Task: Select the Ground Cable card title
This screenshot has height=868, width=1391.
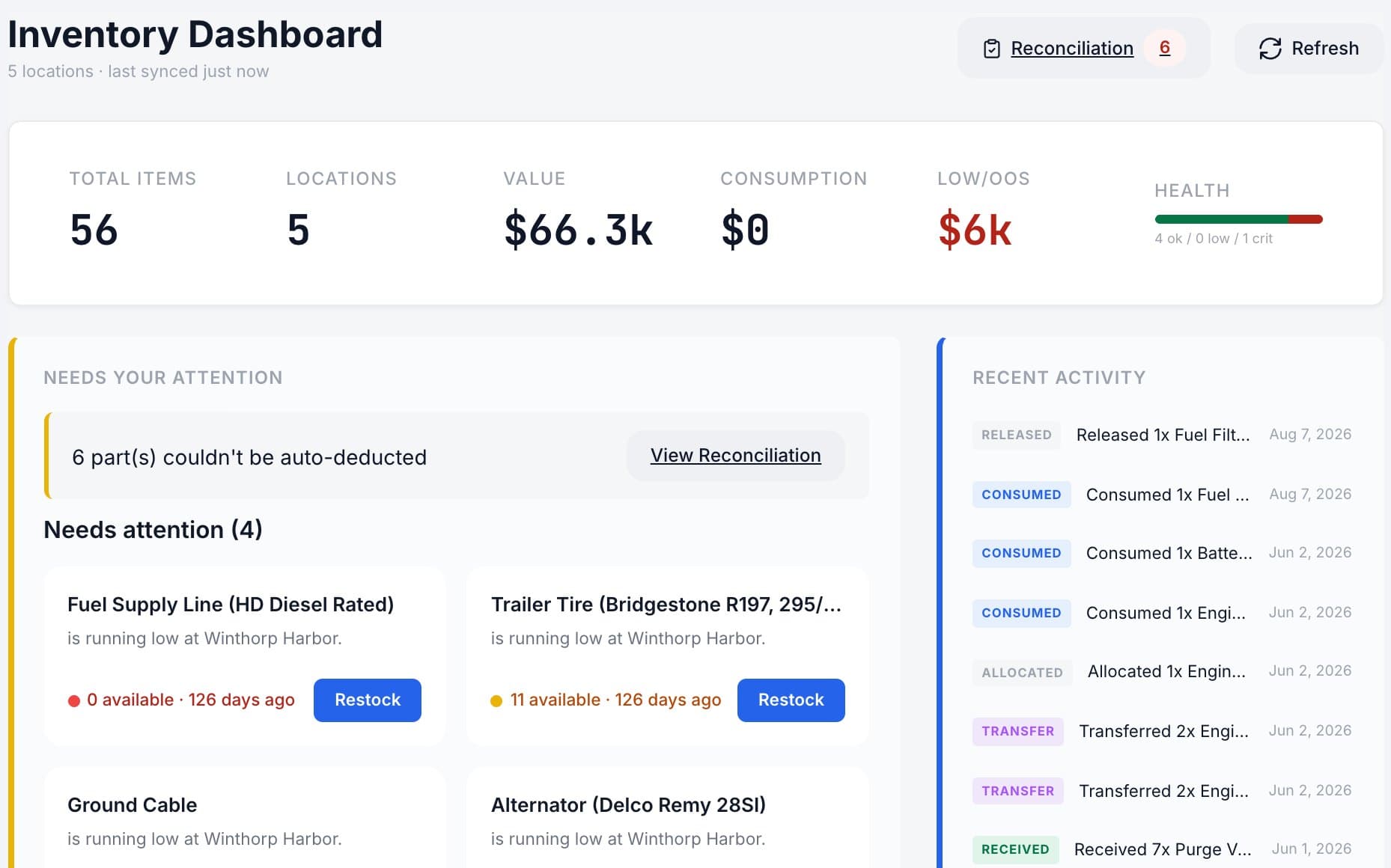Action: (x=133, y=805)
